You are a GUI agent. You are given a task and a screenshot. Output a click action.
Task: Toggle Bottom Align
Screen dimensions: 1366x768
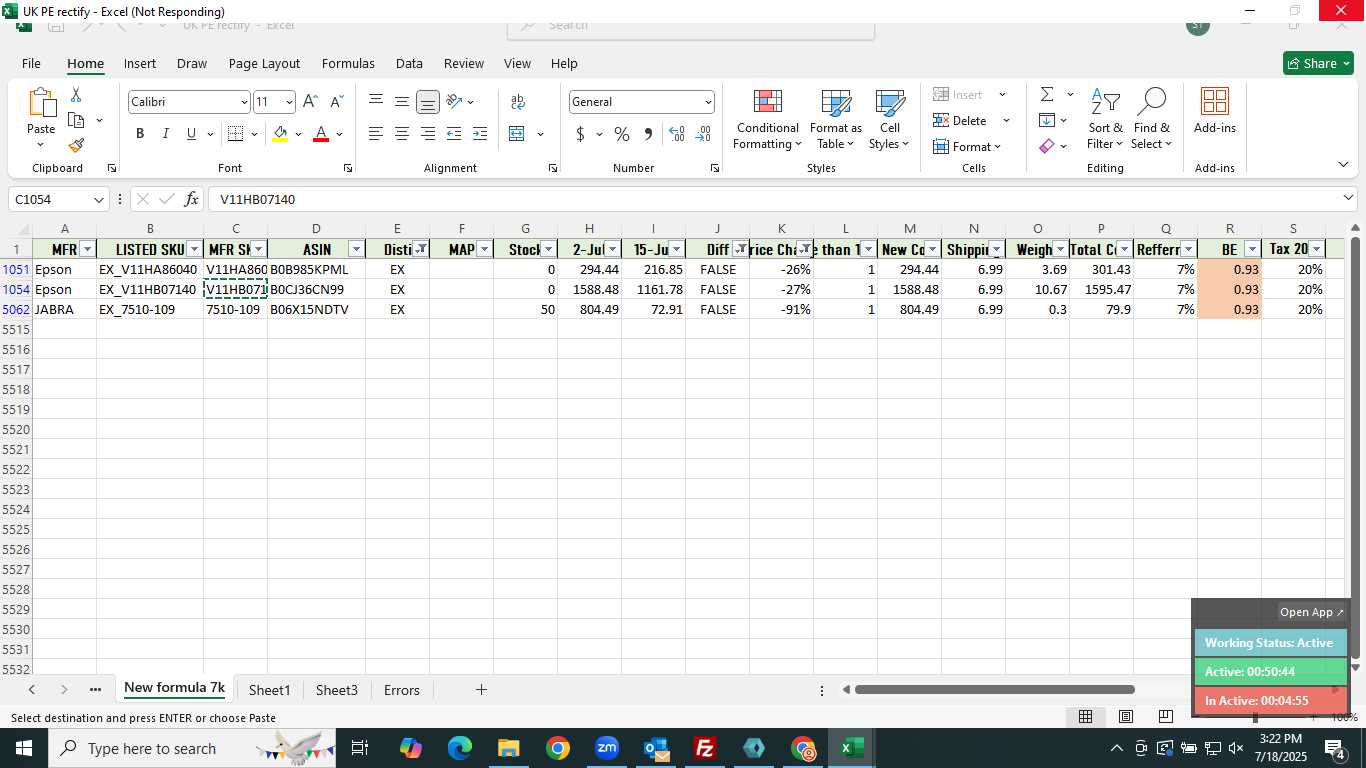click(427, 102)
